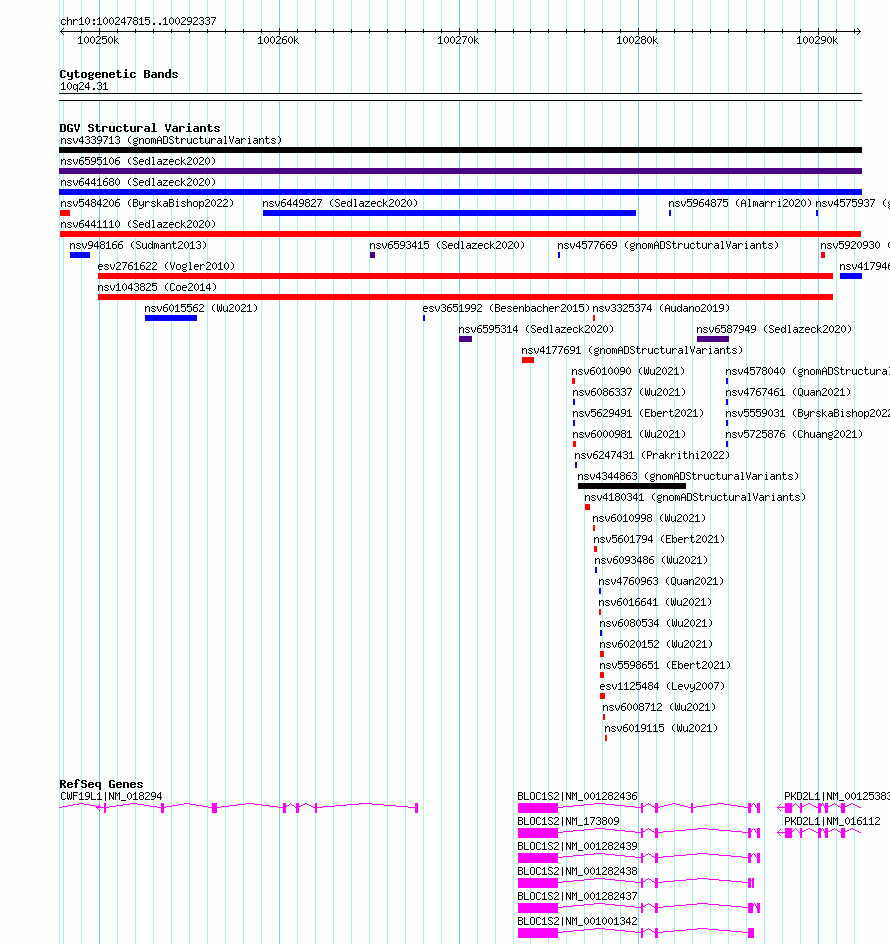Click the Cytogenetic Bands track title
The image size is (890, 944).
point(119,74)
